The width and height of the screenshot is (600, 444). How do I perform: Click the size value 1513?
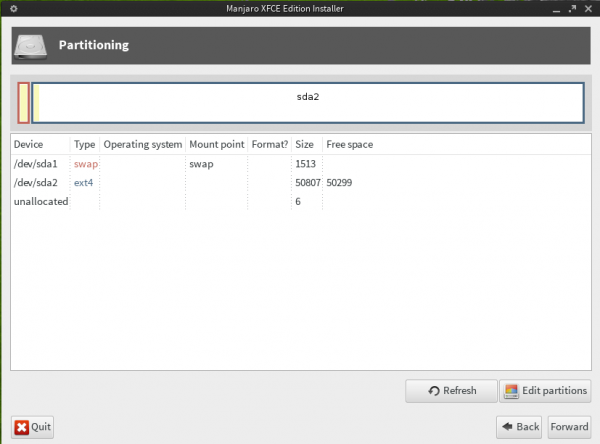pyautogui.click(x=305, y=164)
